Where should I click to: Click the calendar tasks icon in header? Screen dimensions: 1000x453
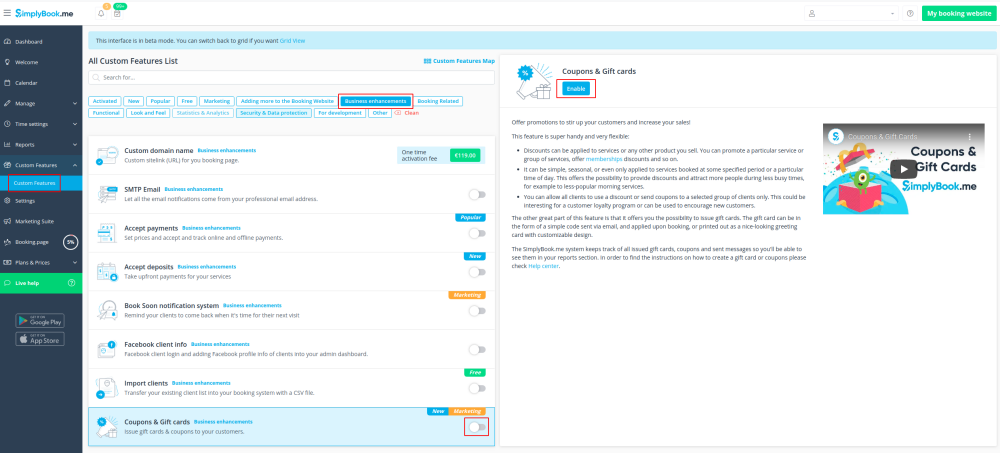117,14
